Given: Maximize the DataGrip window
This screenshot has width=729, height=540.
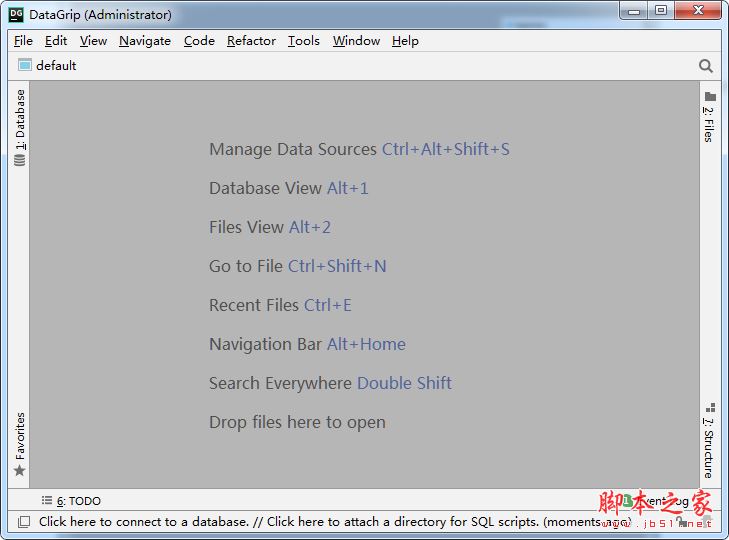Looking at the screenshot, I should pos(661,11).
